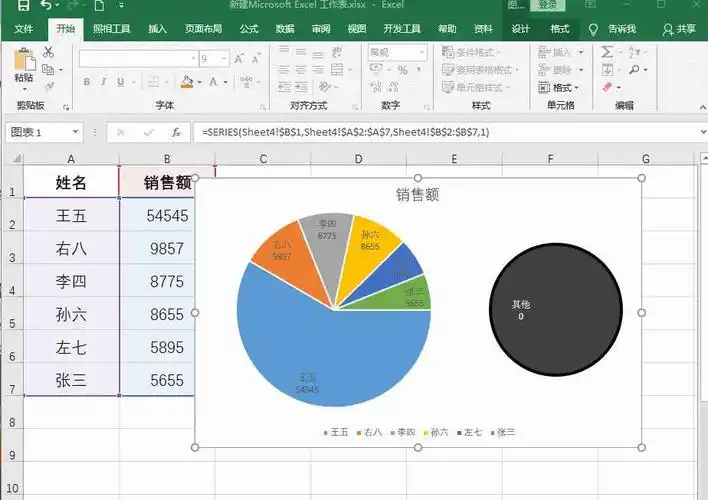This screenshot has height=500, width=708.
Task: Click the Cut scissors icon
Action: tap(48, 51)
